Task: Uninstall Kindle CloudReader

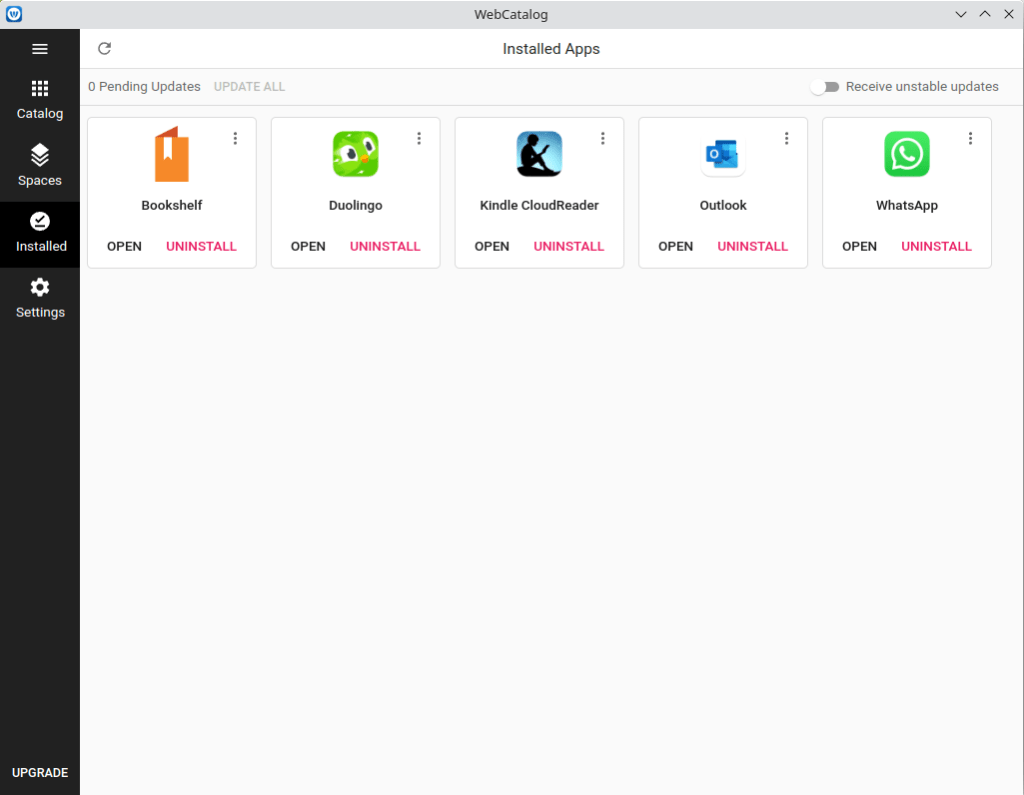Action: (569, 246)
